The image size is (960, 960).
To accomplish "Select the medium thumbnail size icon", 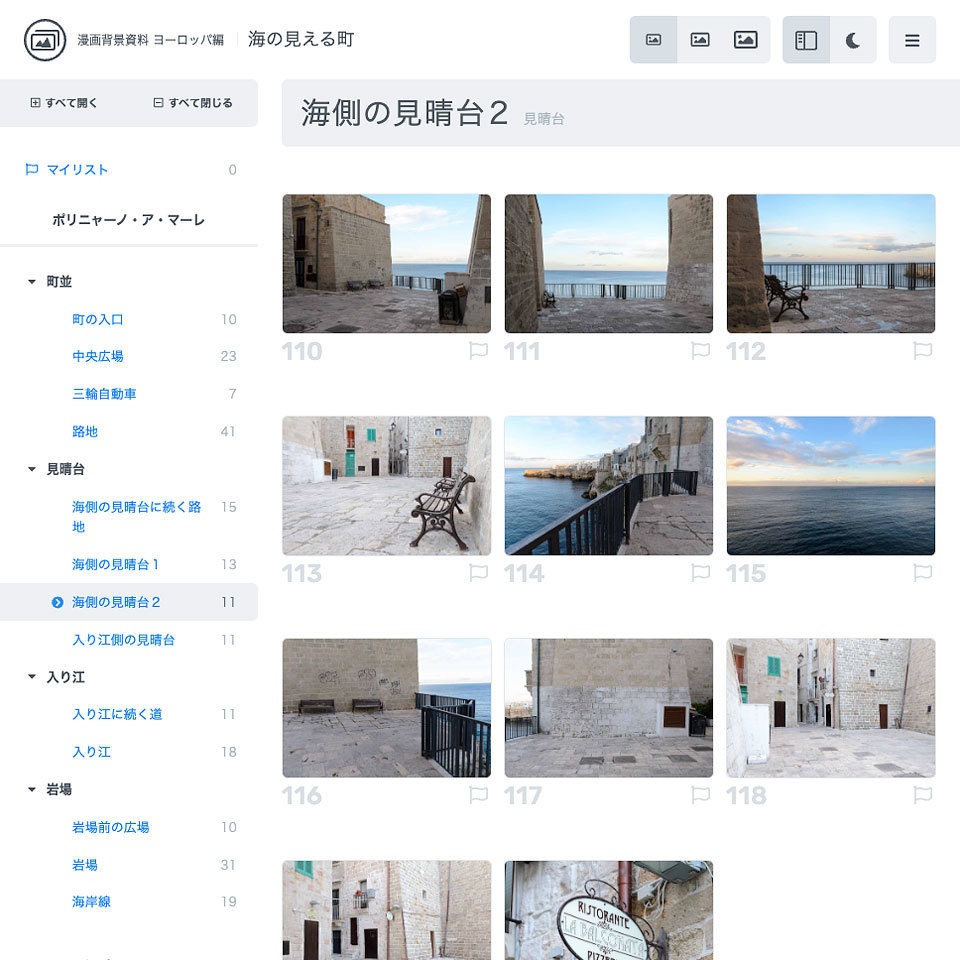I will (x=700, y=40).
